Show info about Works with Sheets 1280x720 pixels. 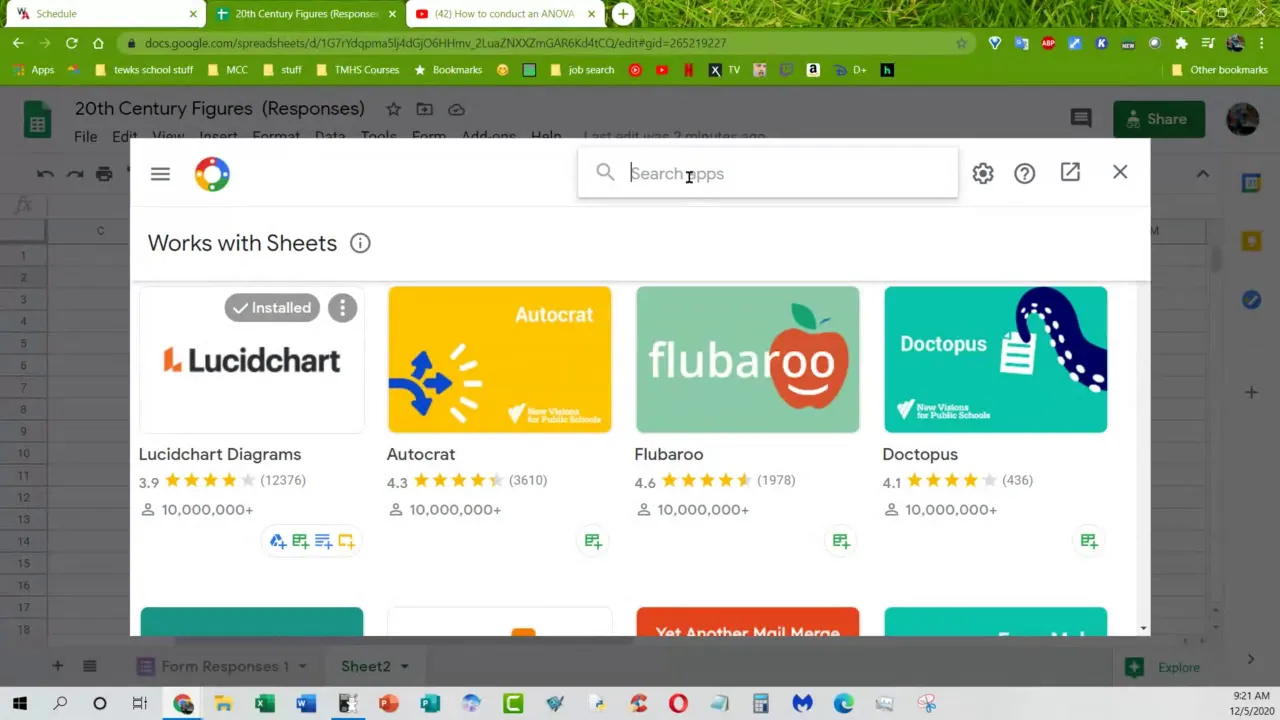(x=360, y=243)
